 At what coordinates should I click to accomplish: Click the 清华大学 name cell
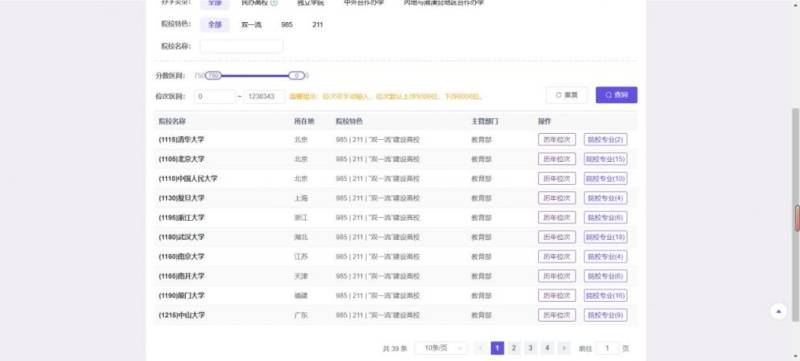click(x=181, y=139)
